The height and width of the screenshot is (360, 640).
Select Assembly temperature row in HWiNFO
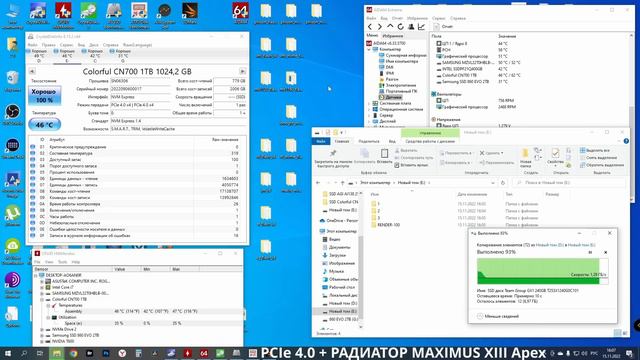(x=138, y=311)
